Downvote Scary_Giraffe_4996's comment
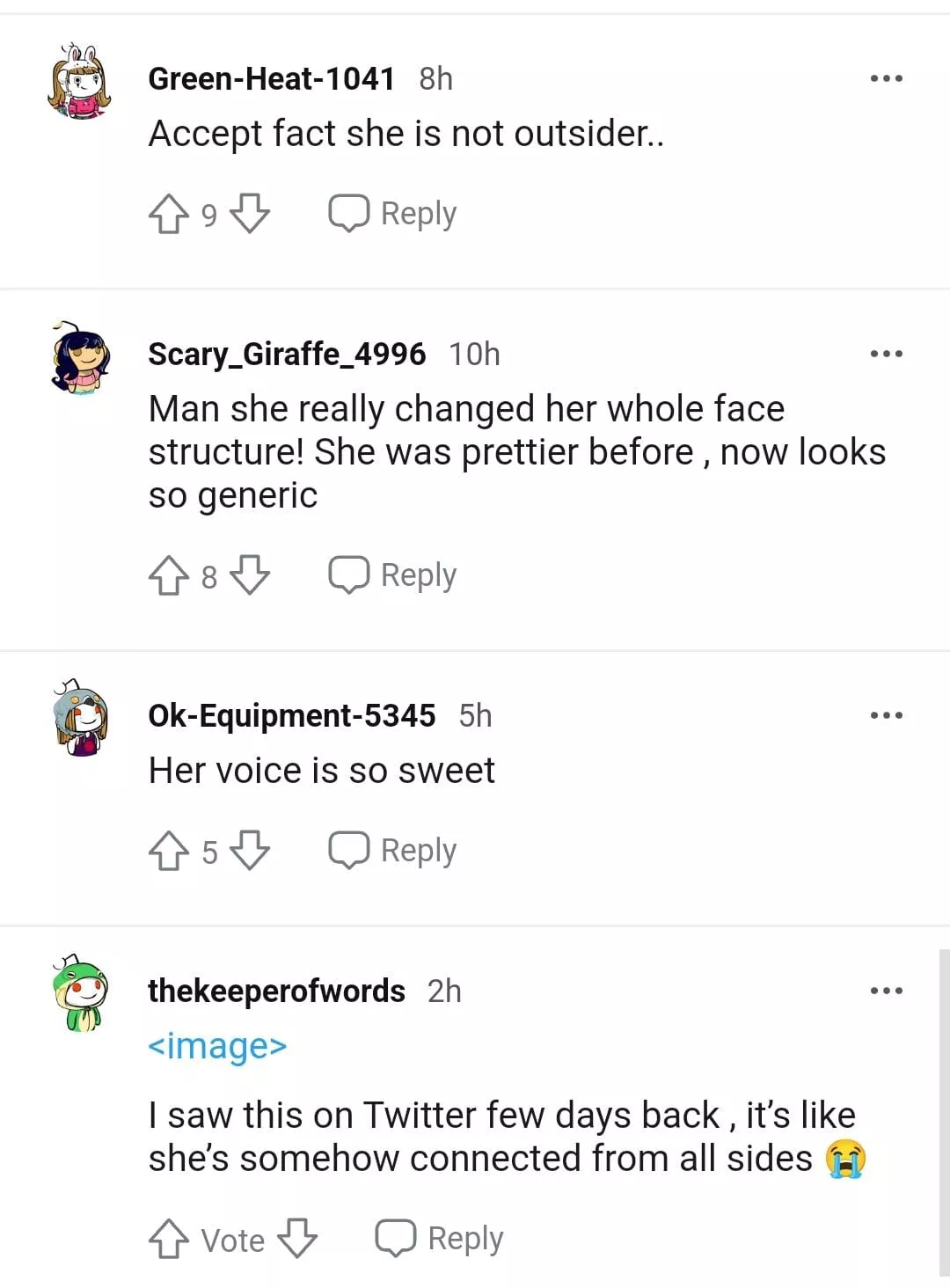 click(250, 576)
